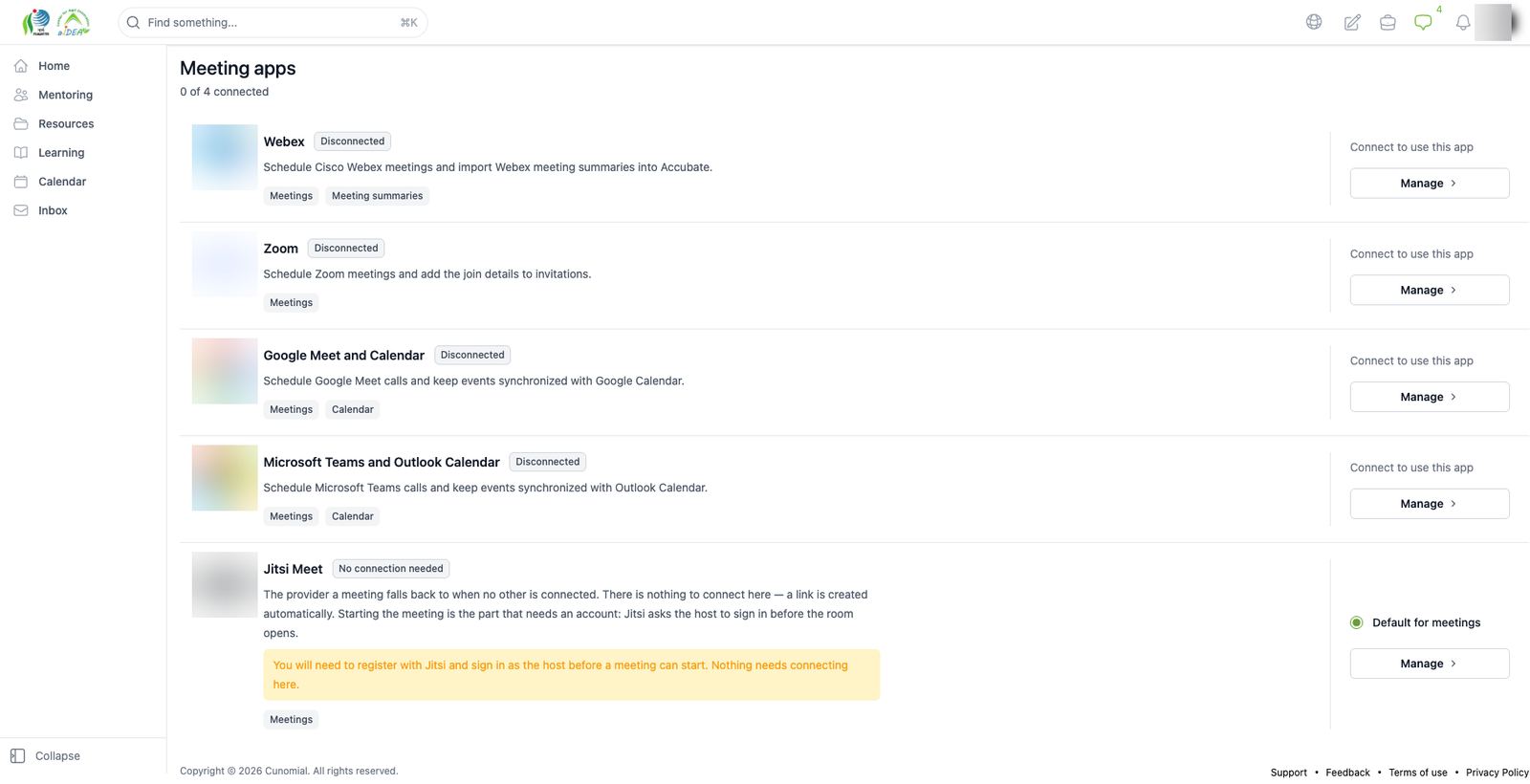Open Privacy Policy link
1530x784 pixels.
(1497, 773)
